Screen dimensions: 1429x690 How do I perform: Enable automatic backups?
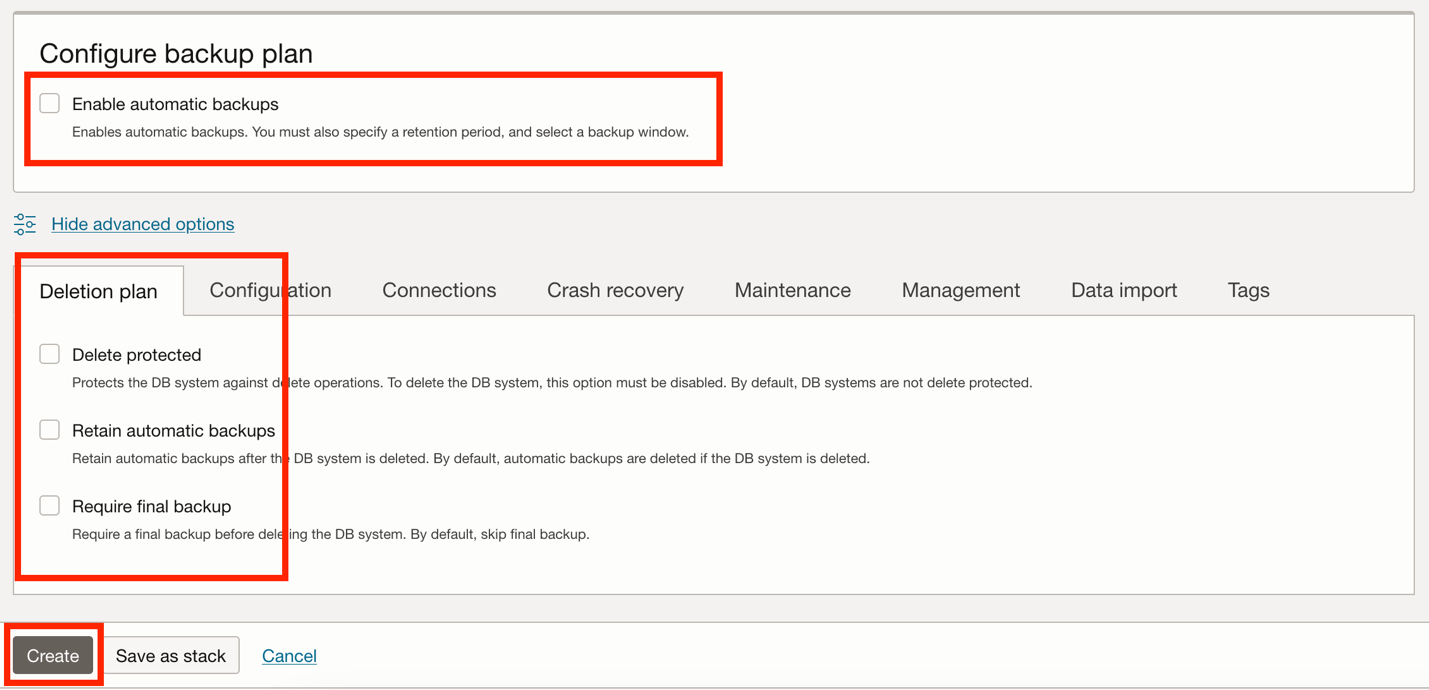click(x=49, y=102)
